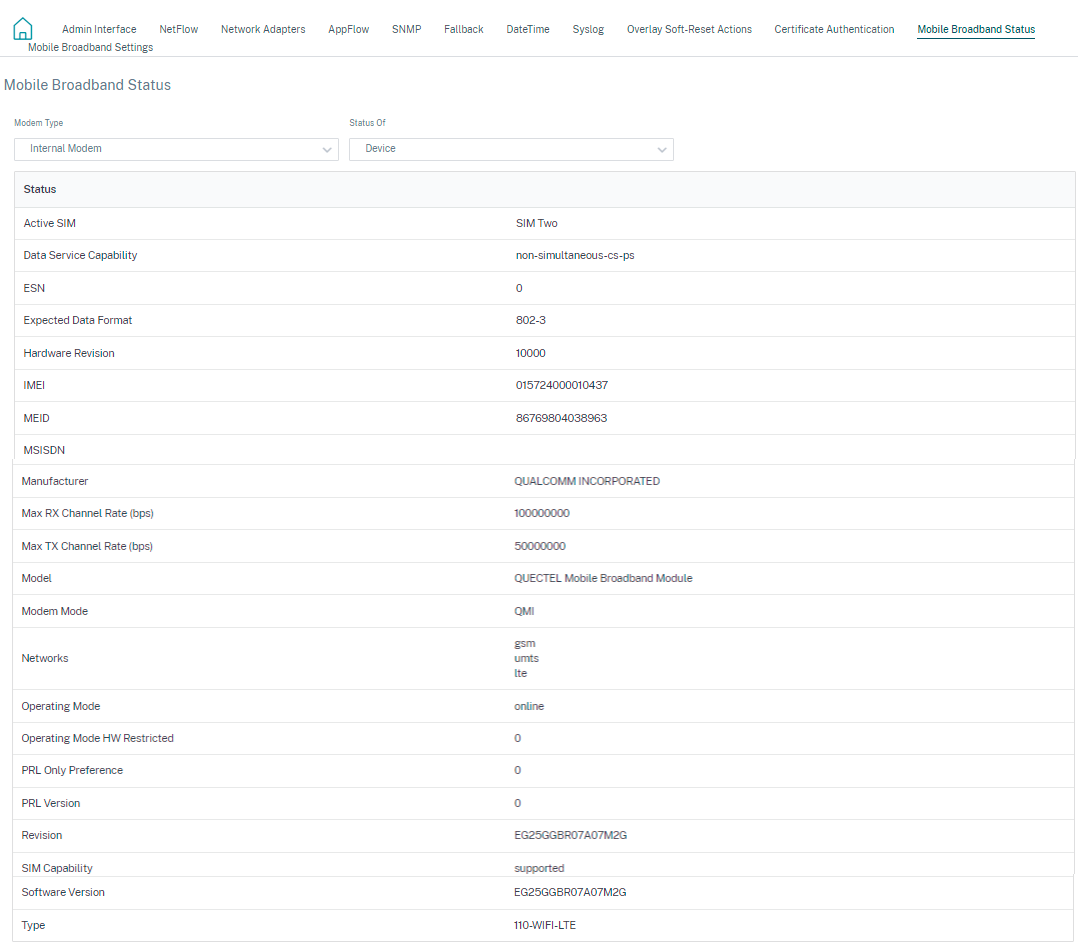Click the IMEI value 015724000010437
The image size is (1078, 943).
point(562,386)
